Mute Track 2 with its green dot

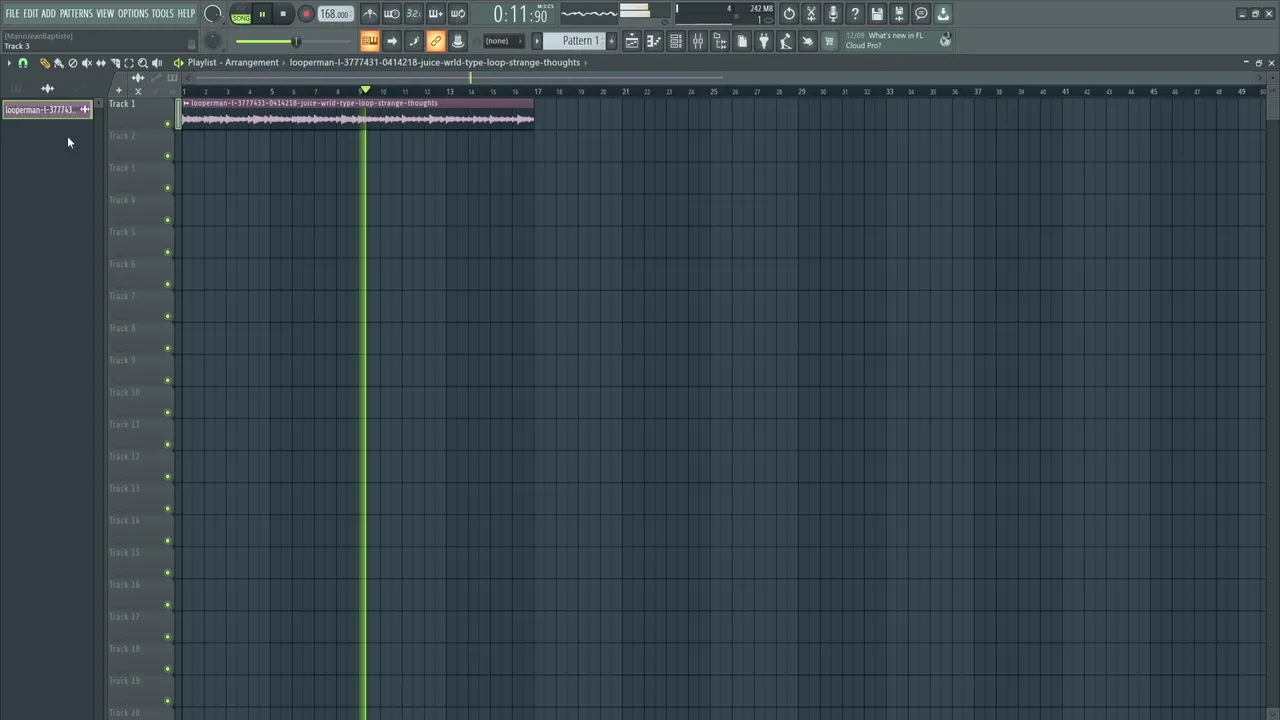click(167, 156)
